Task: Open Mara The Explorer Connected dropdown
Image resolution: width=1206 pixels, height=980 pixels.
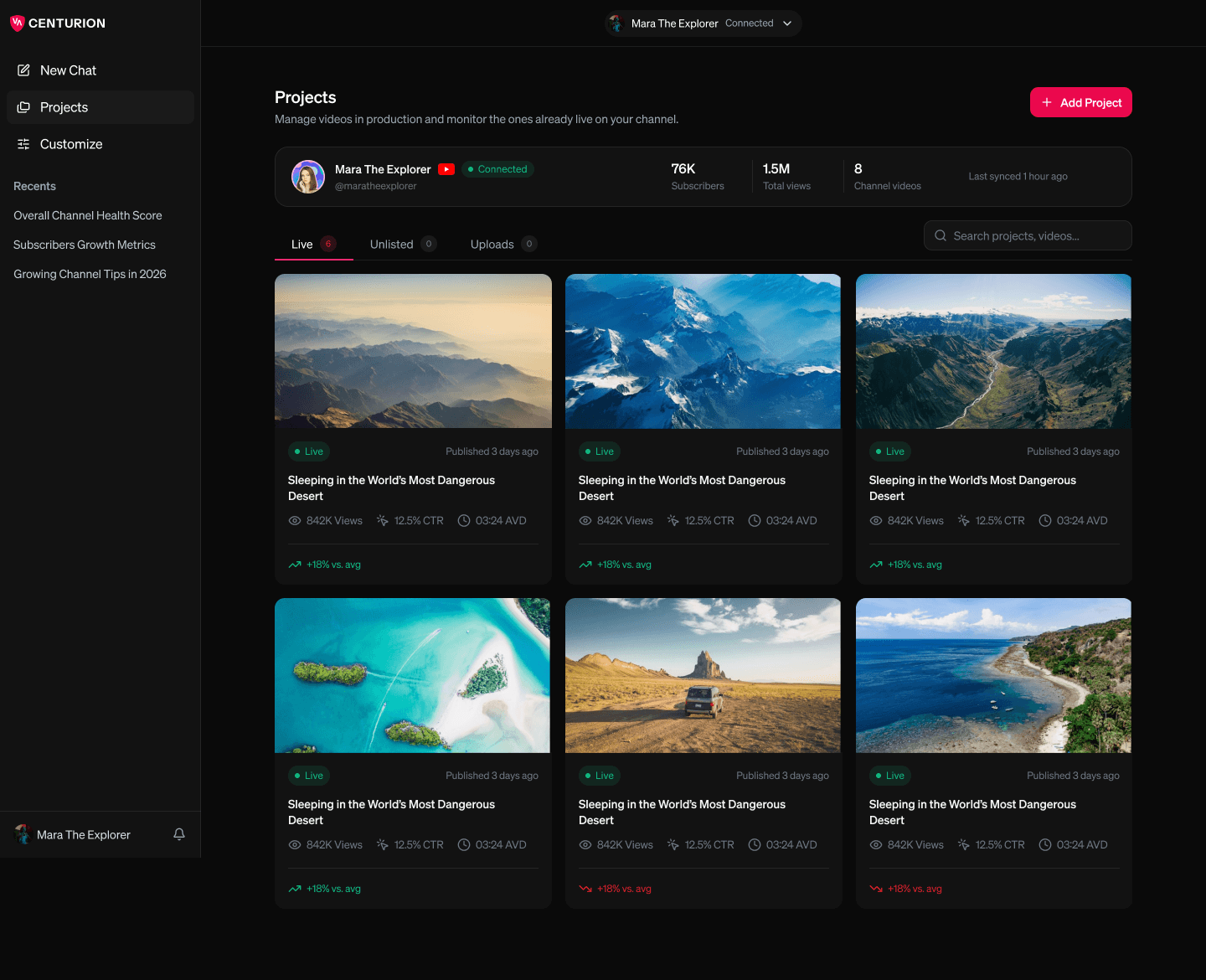Action: click(703, 23)
